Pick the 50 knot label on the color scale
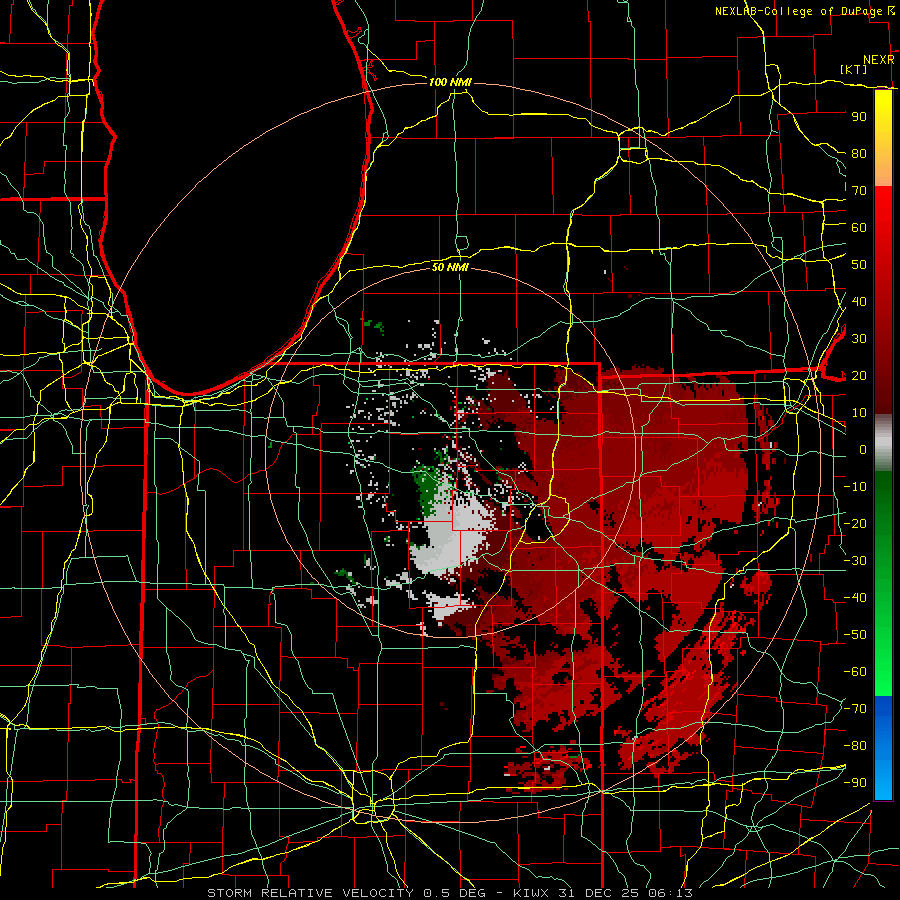 (859, 265)
